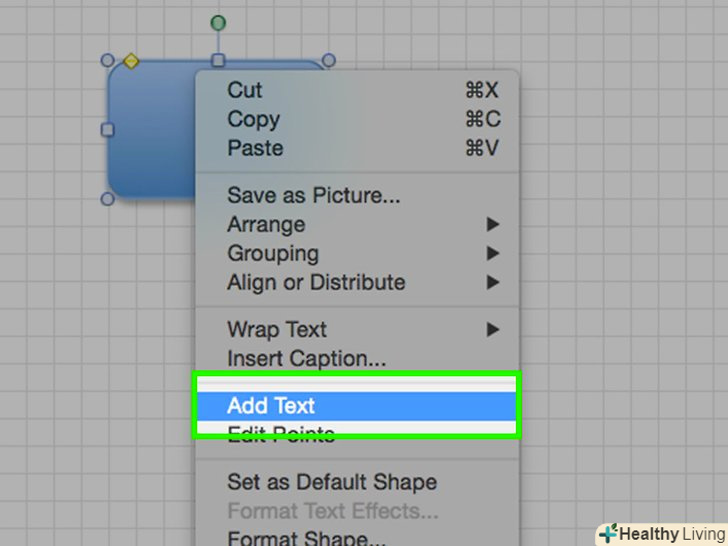This screenshot has height=546, width=728.
Task: Choose Set as Default Shape
Action: tap(330, 482)
